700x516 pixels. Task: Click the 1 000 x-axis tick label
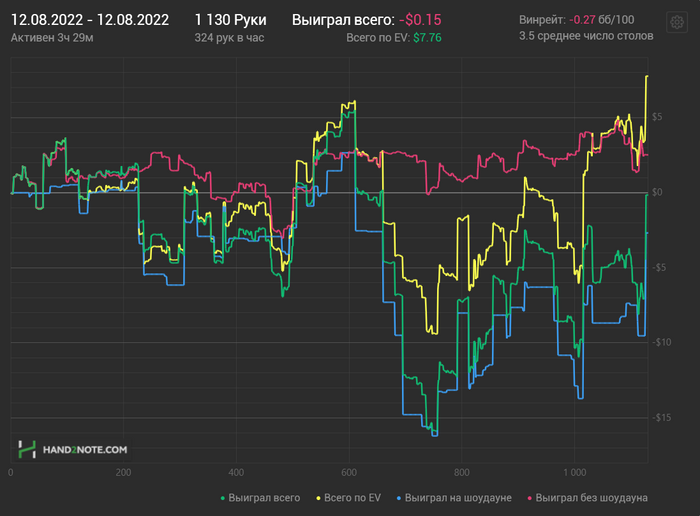(575, 472)
